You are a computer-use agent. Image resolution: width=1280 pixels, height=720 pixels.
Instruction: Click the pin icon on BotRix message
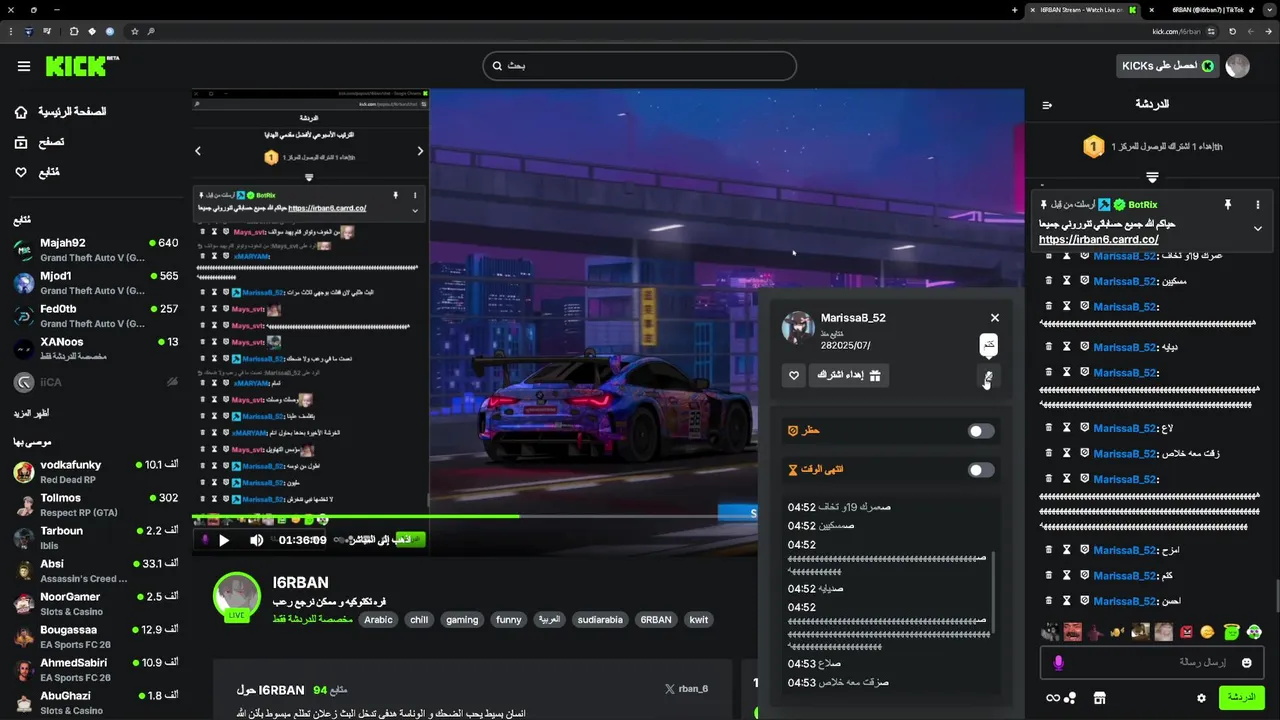coord(1228,204)
